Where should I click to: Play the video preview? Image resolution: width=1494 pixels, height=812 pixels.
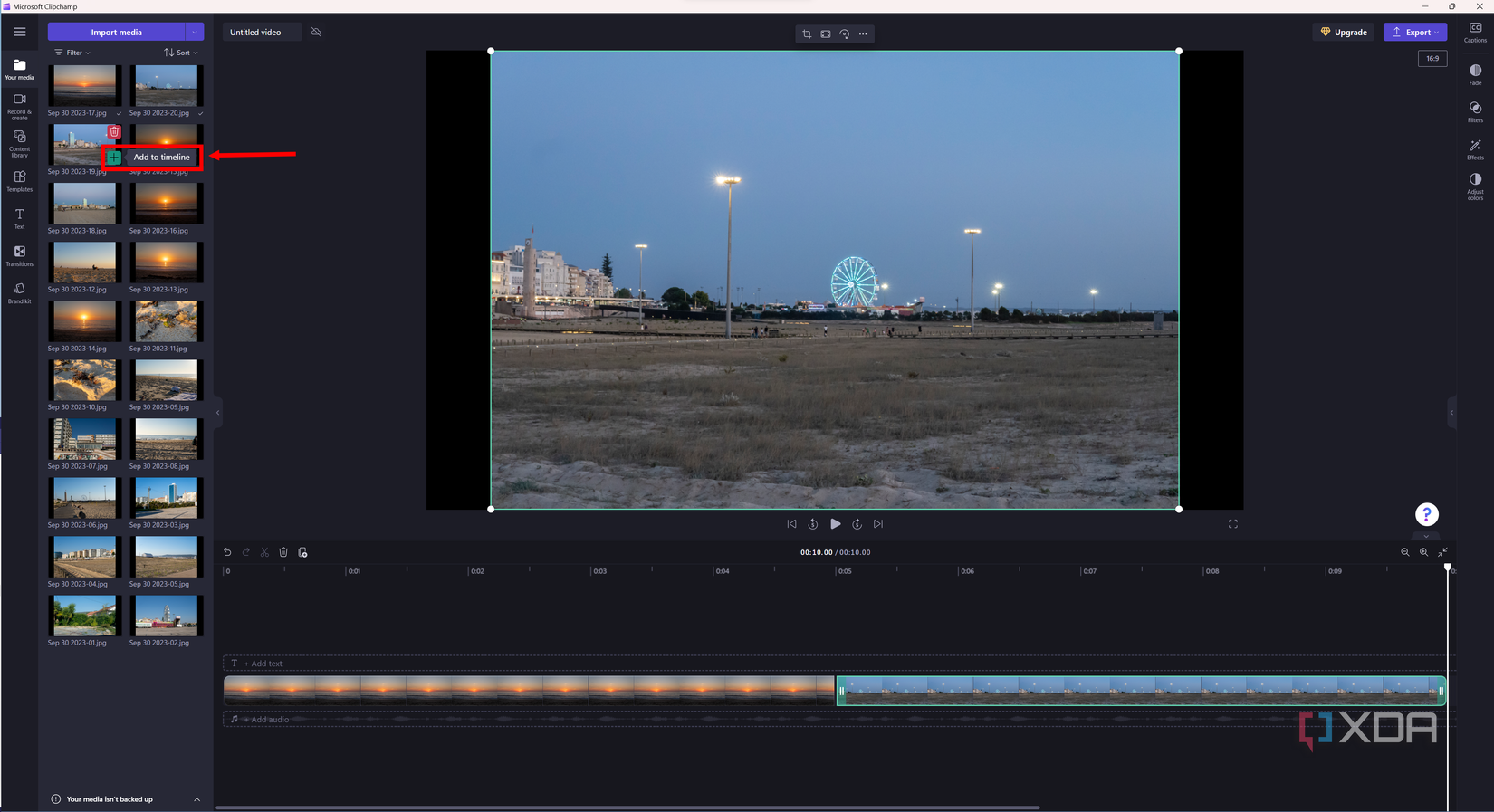[835, 524]
